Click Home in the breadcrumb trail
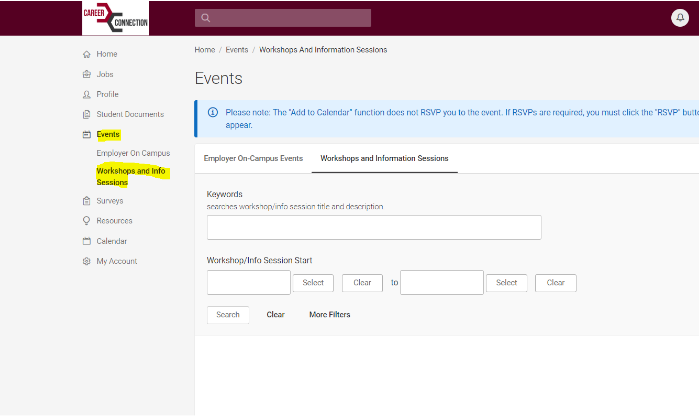 pos(204,49)
